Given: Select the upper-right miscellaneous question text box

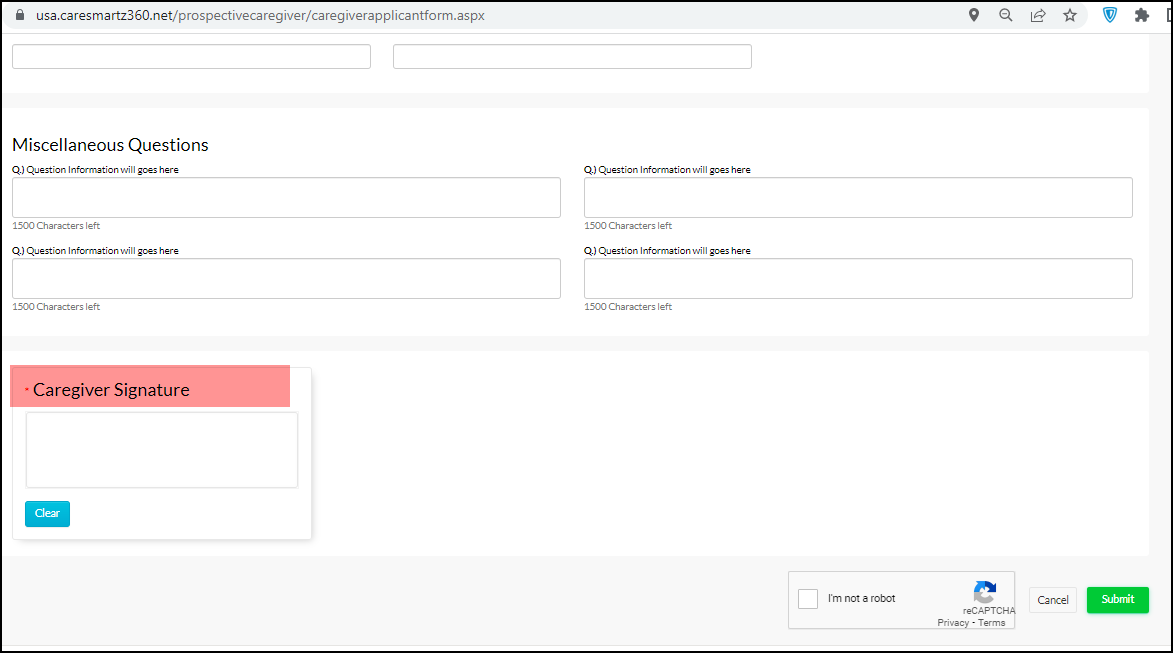Looking at the screenshot, I should [x=858, y=198].
